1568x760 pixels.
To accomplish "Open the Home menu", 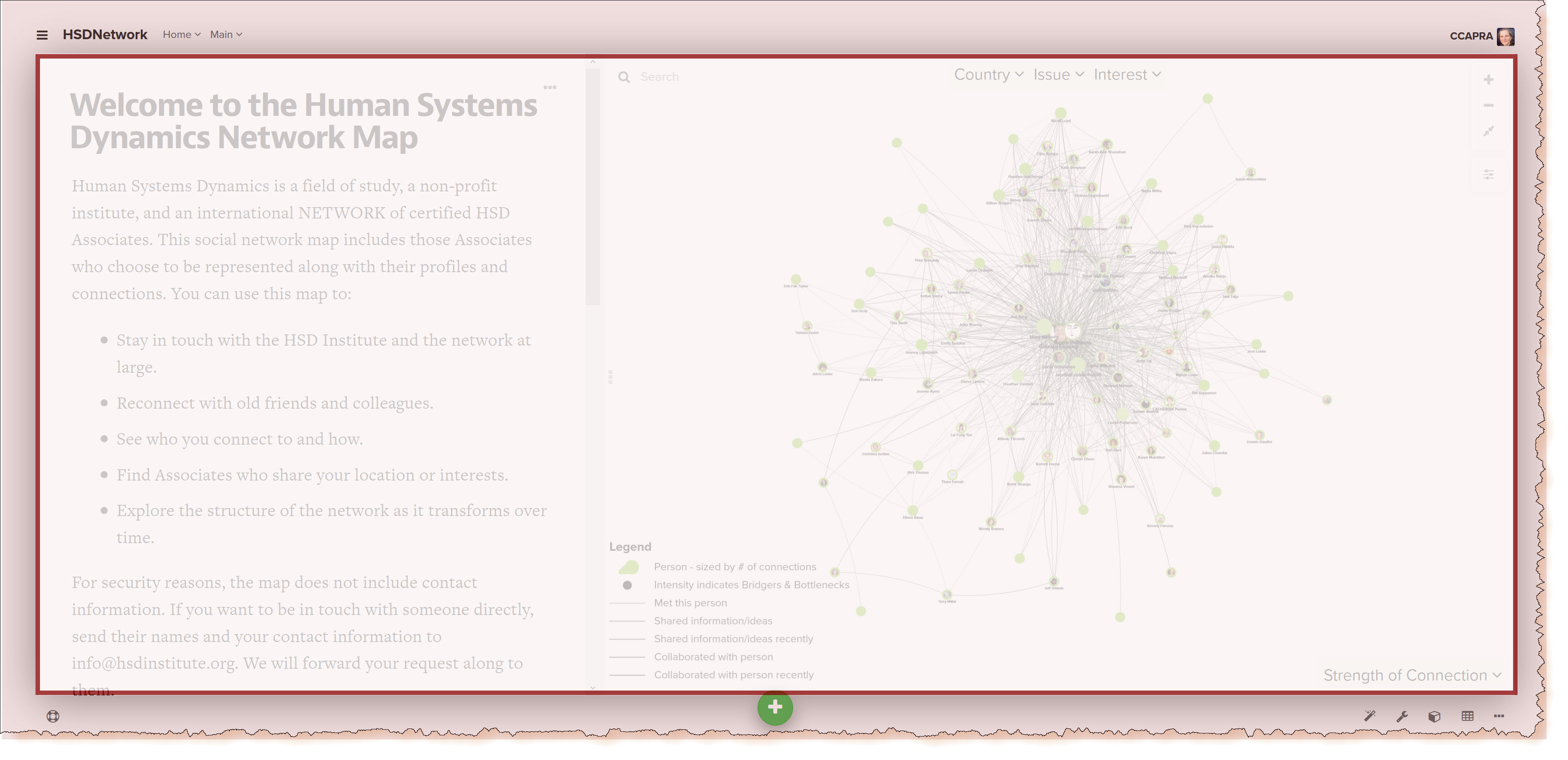I will 181,35.
